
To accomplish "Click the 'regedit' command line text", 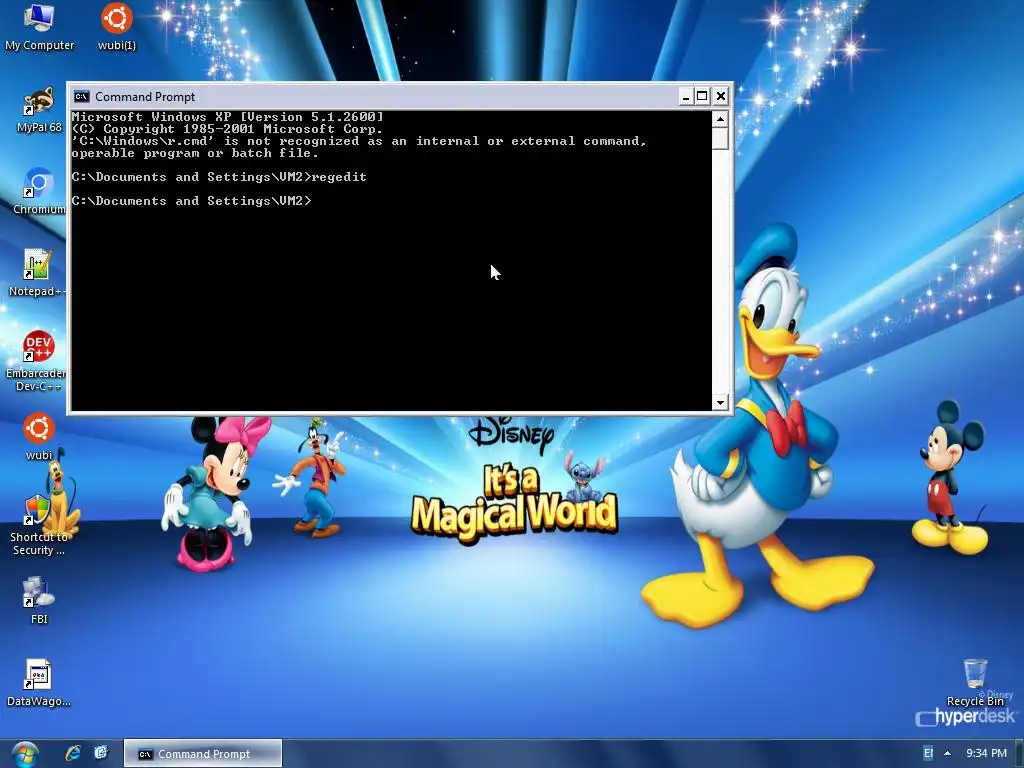I will [x=339, y=177].
